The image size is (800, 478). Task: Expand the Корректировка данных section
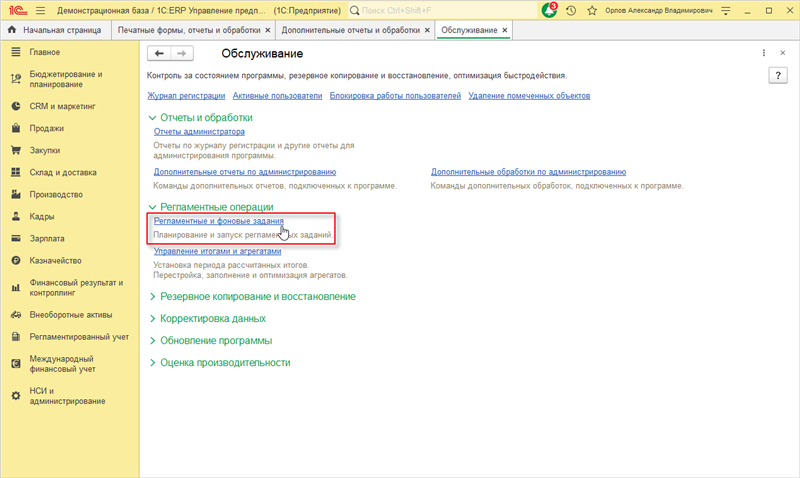pyautogui.click(x=212, y=318)
